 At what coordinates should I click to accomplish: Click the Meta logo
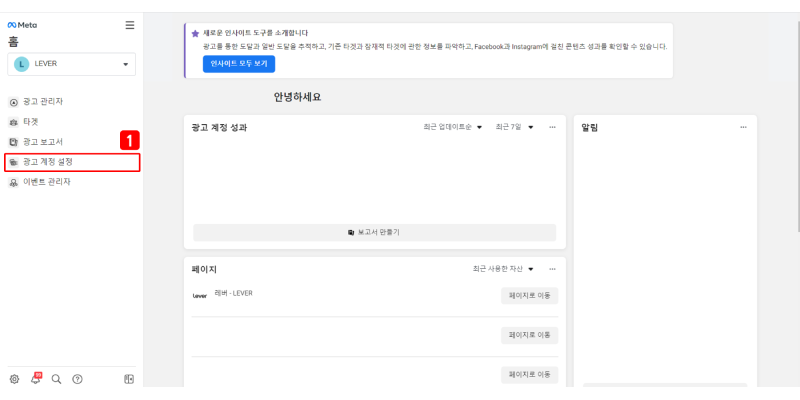pos(22,25)
